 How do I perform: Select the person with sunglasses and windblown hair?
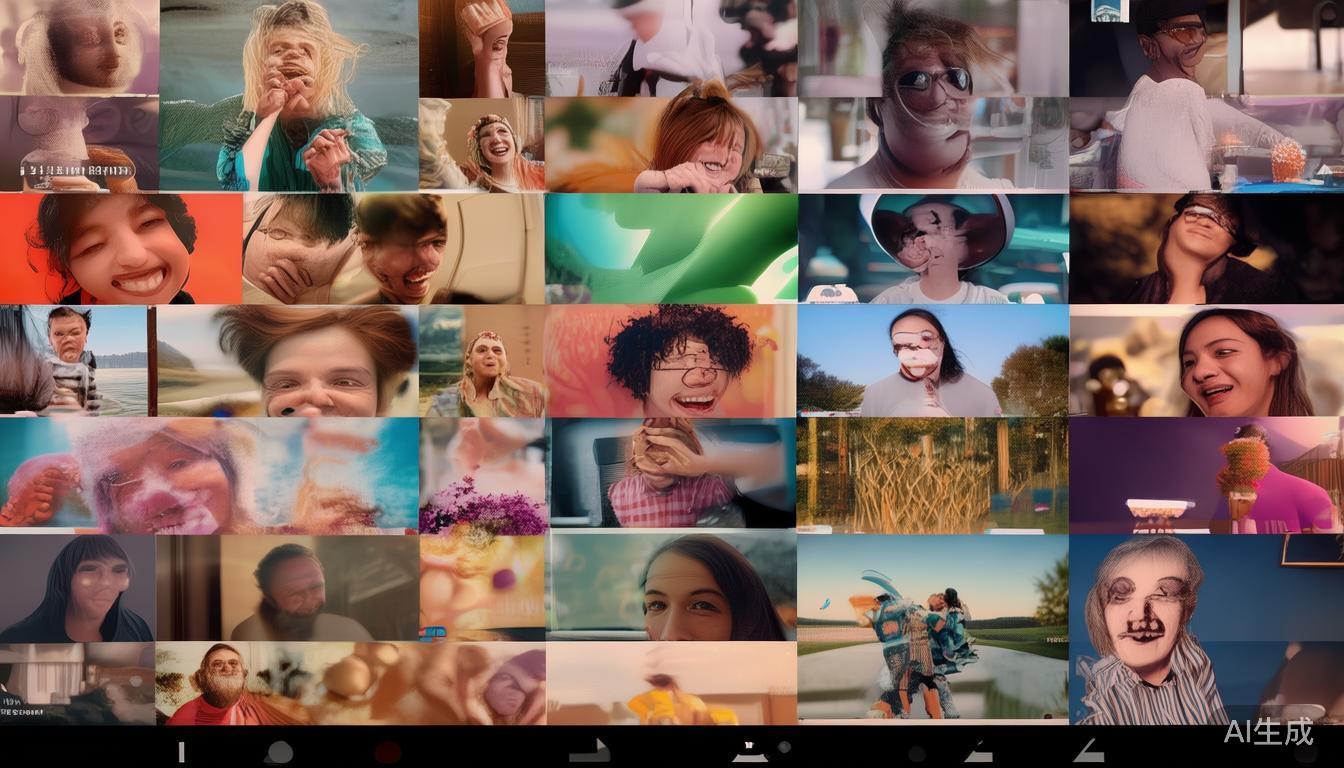coord(932,95)
